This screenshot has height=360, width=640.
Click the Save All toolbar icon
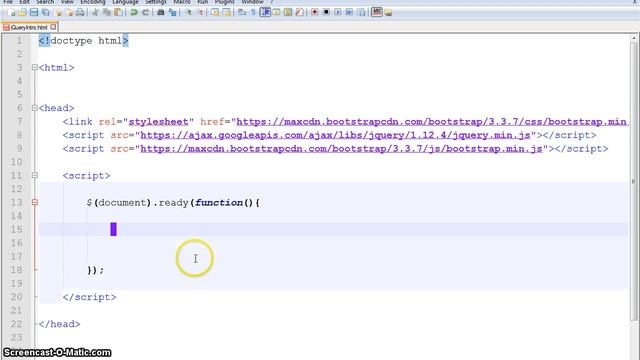point(45,12)
